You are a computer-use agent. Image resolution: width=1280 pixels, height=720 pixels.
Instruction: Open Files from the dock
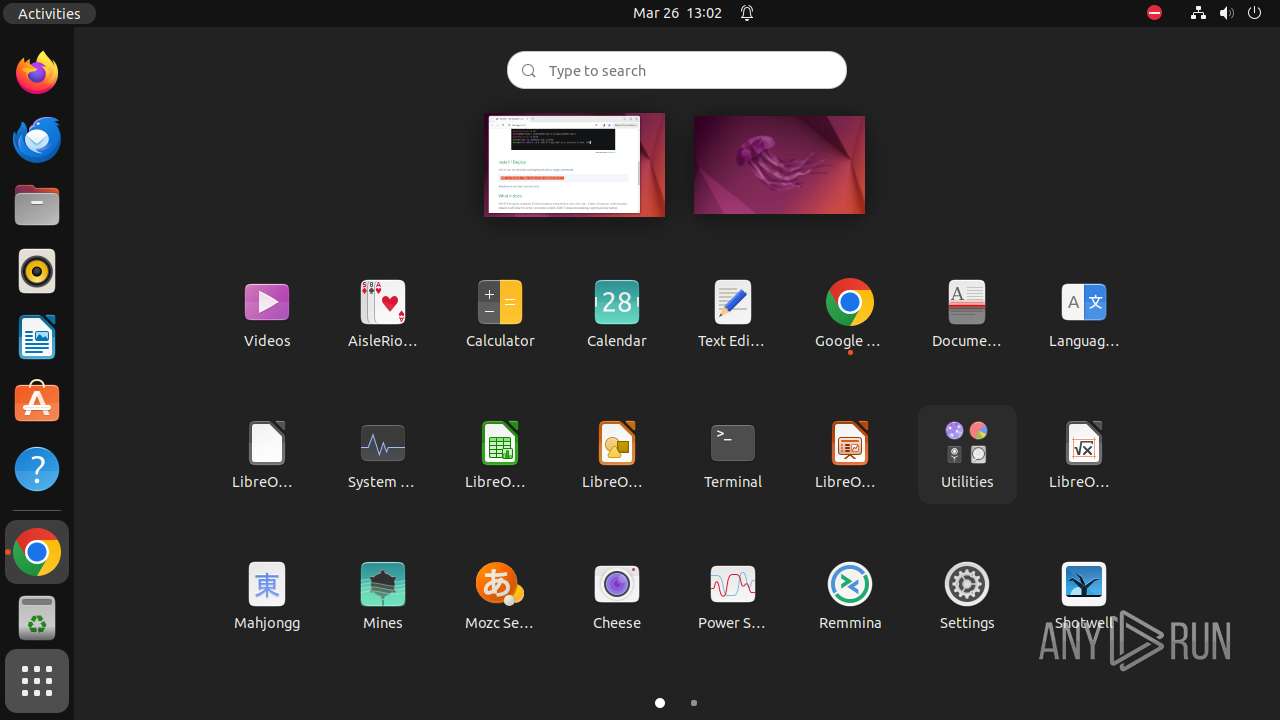pos(37,205)
